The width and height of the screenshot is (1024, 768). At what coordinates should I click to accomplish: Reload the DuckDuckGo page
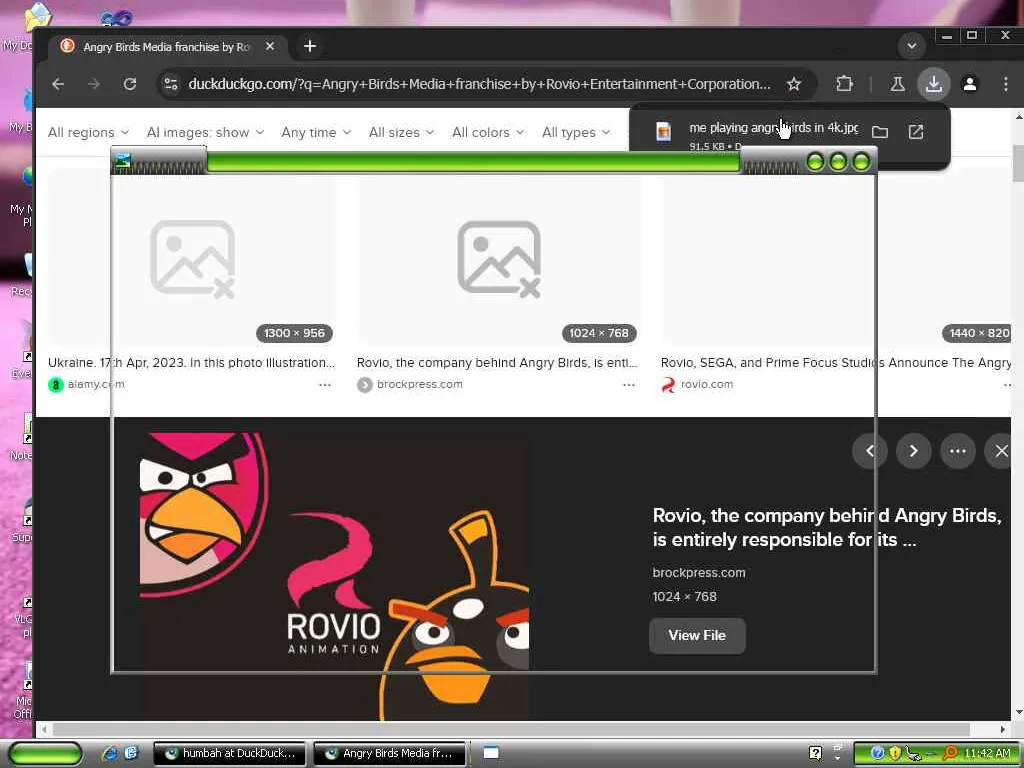click(130, 84)
